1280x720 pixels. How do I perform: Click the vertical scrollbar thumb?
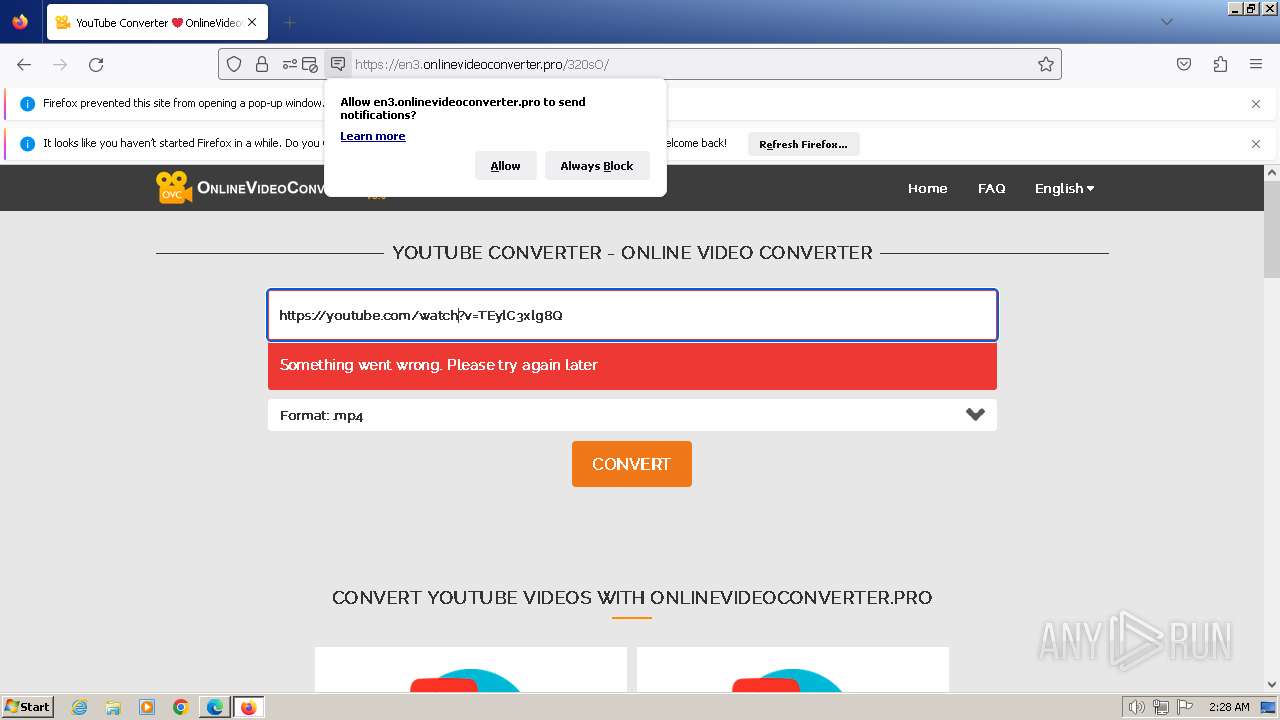(x=1271, y=230)
